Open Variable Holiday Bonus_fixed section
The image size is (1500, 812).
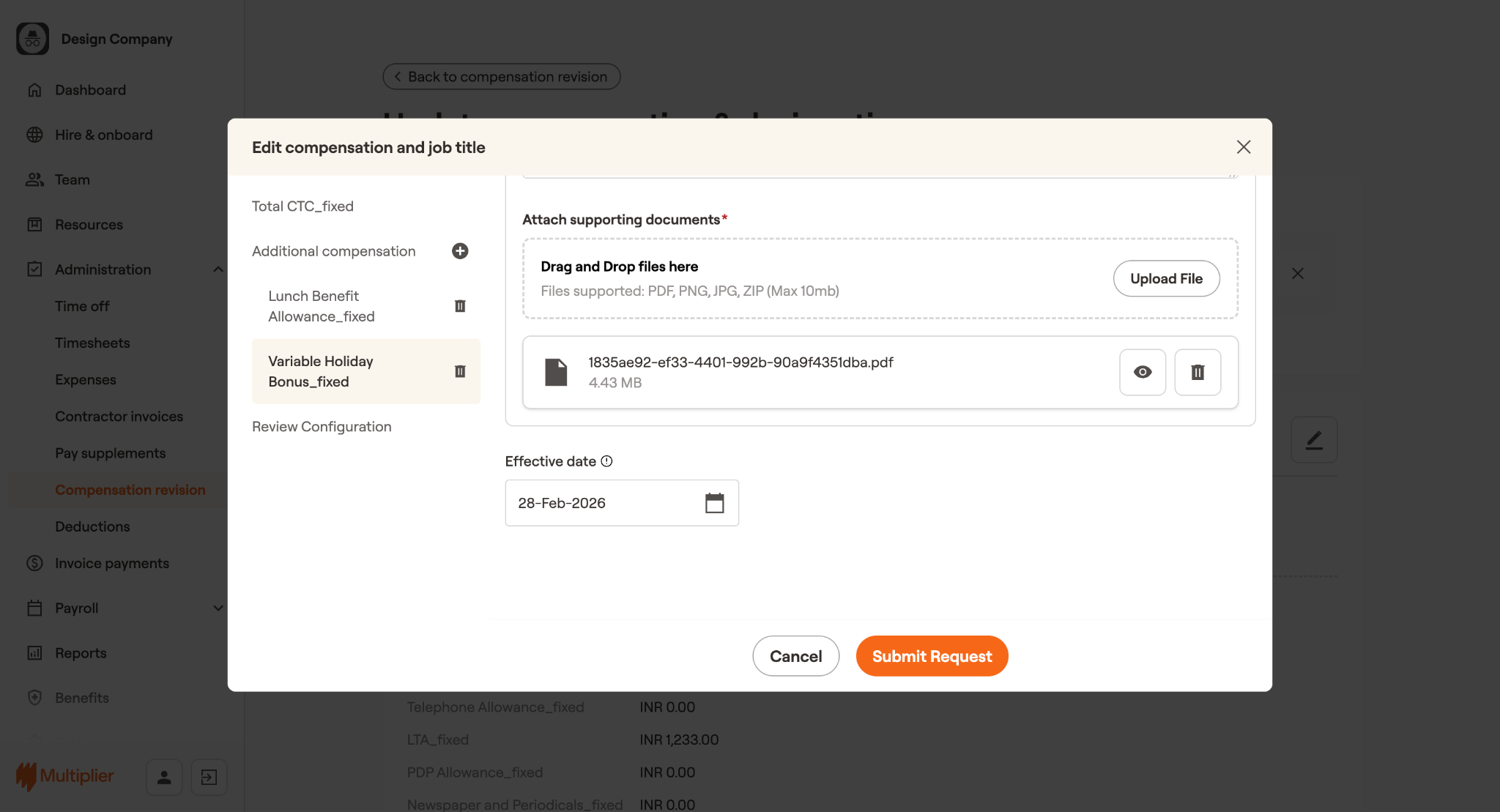(321, 371)
